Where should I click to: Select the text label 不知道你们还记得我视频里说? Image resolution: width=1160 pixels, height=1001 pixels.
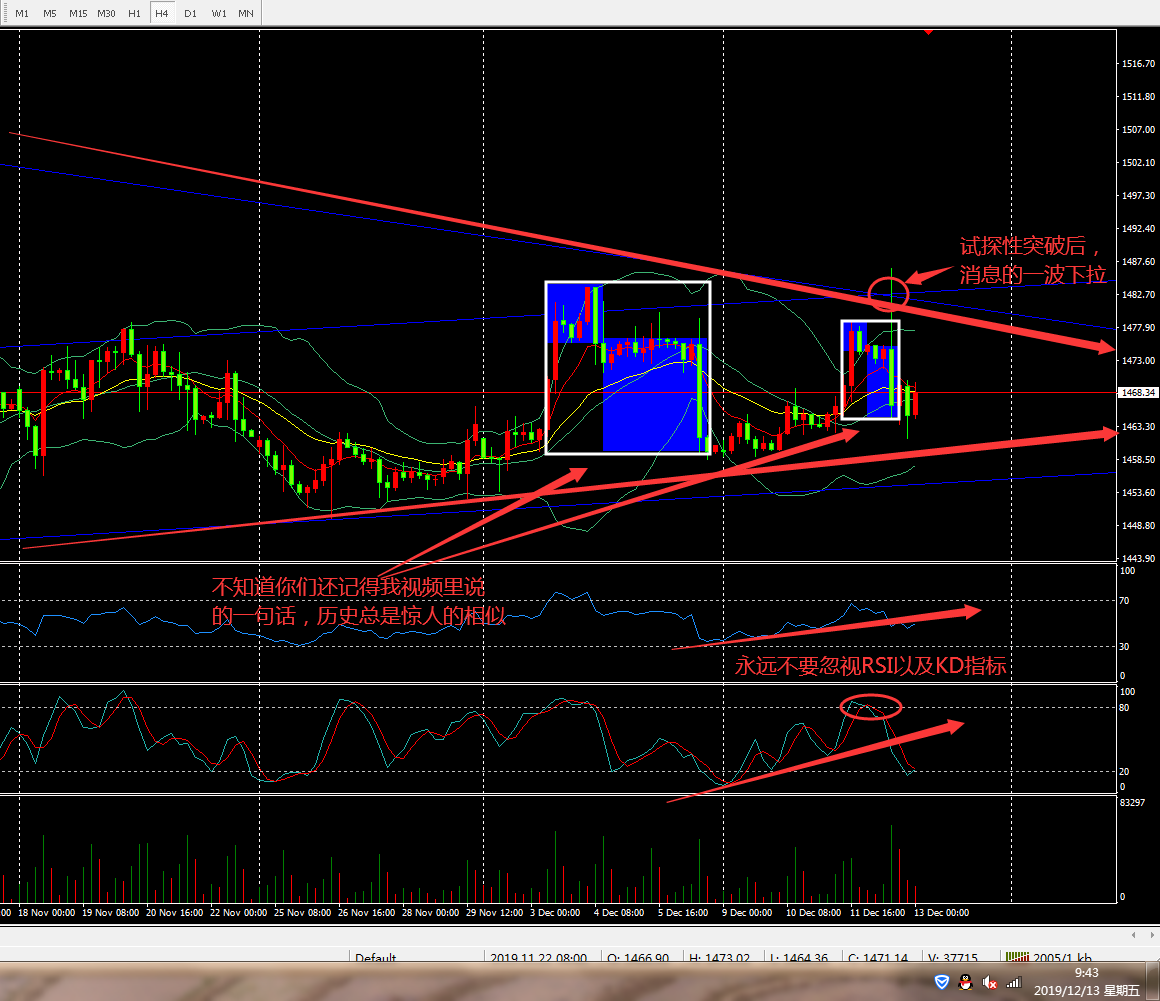click(348, 587)
